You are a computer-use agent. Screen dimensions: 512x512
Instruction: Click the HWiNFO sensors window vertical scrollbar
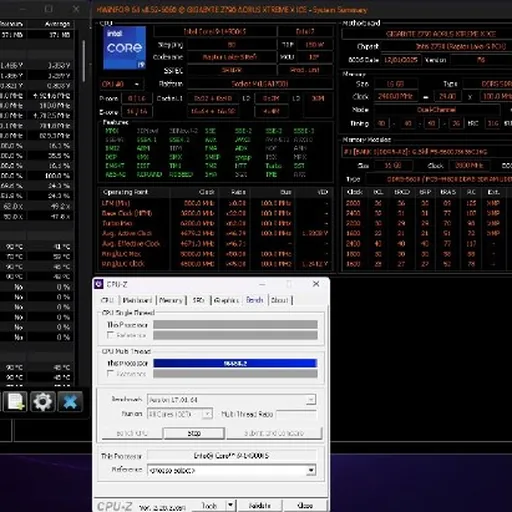[x=84, y=61]
